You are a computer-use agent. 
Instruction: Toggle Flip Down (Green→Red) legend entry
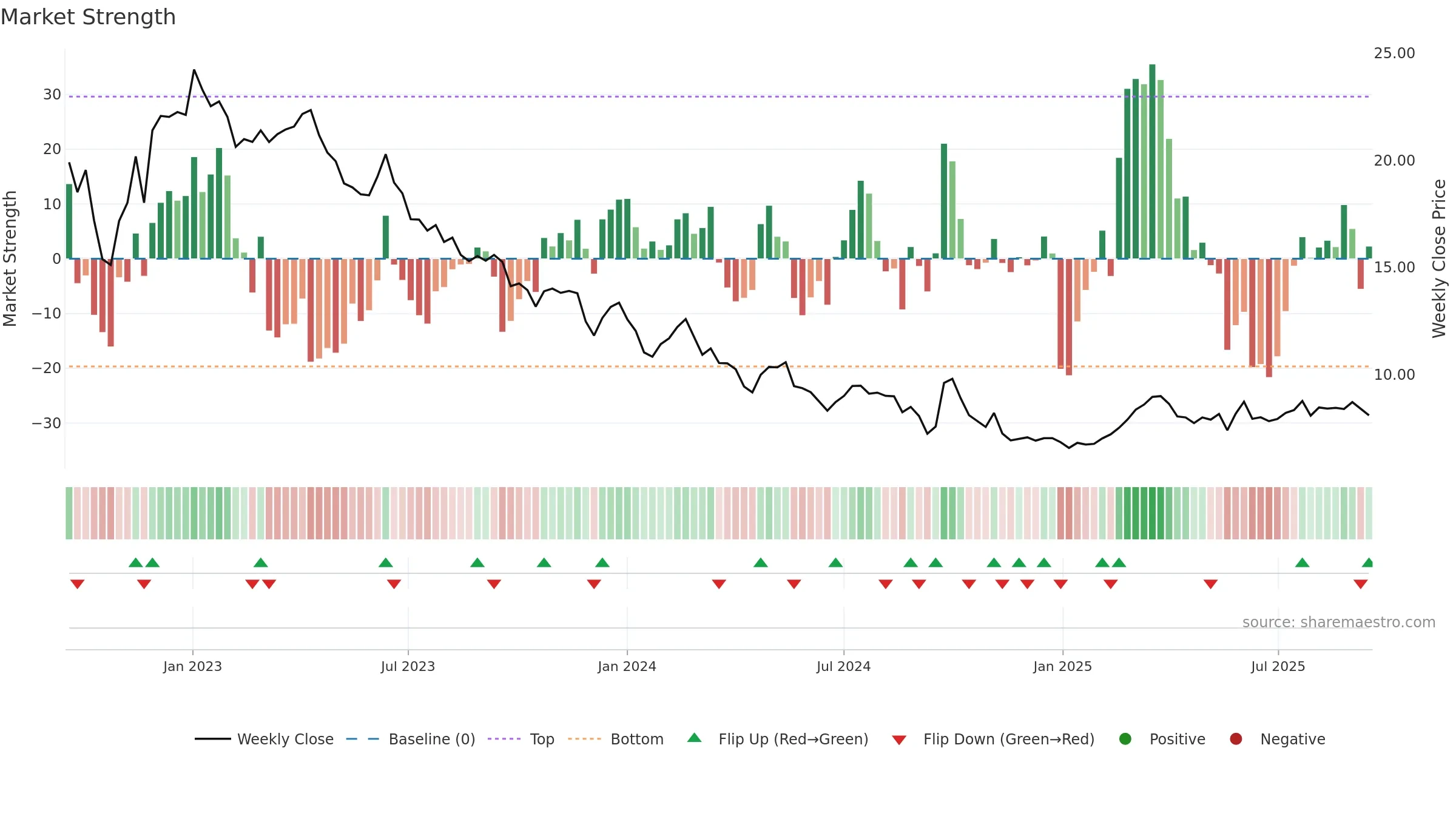(993, 739)
